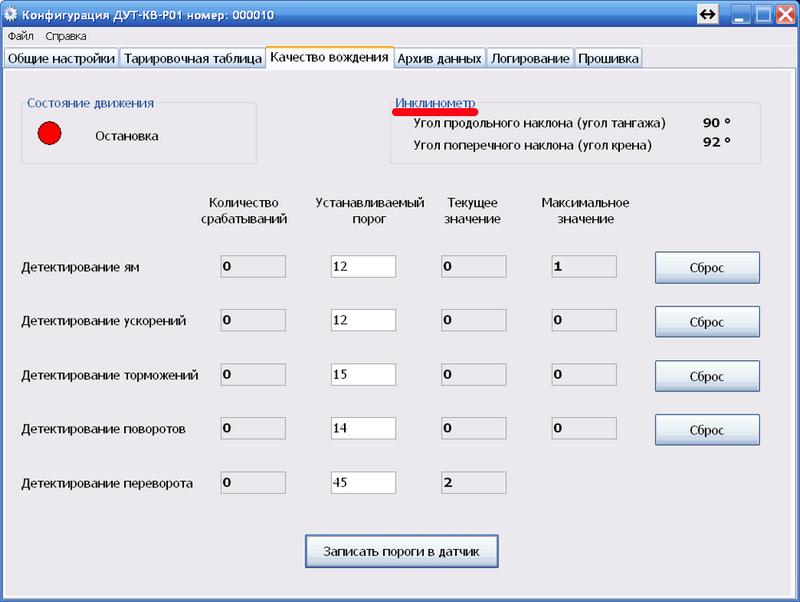Click the red movement state indicator

point(49,133)
